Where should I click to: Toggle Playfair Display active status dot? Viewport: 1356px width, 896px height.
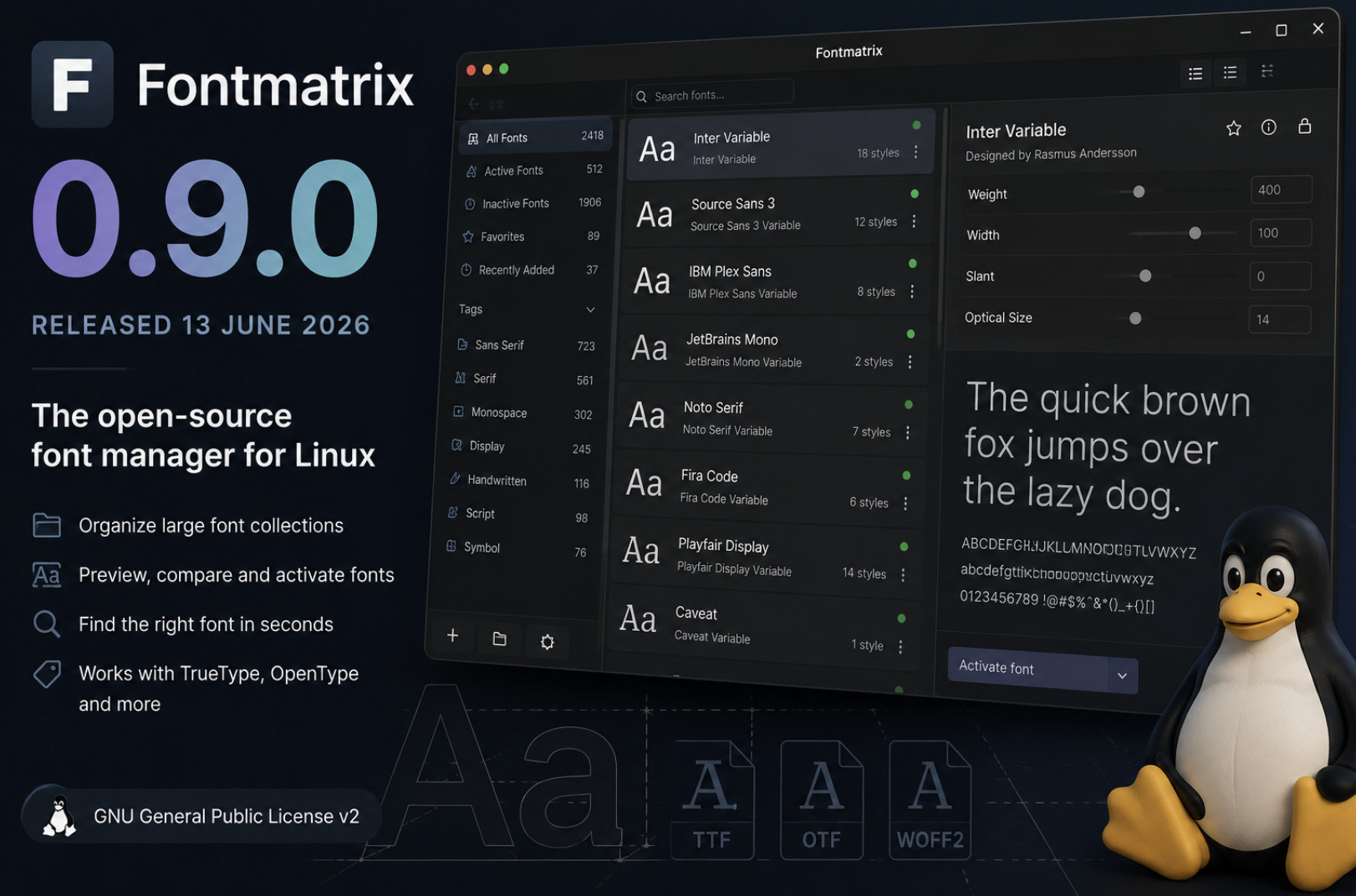904,547
